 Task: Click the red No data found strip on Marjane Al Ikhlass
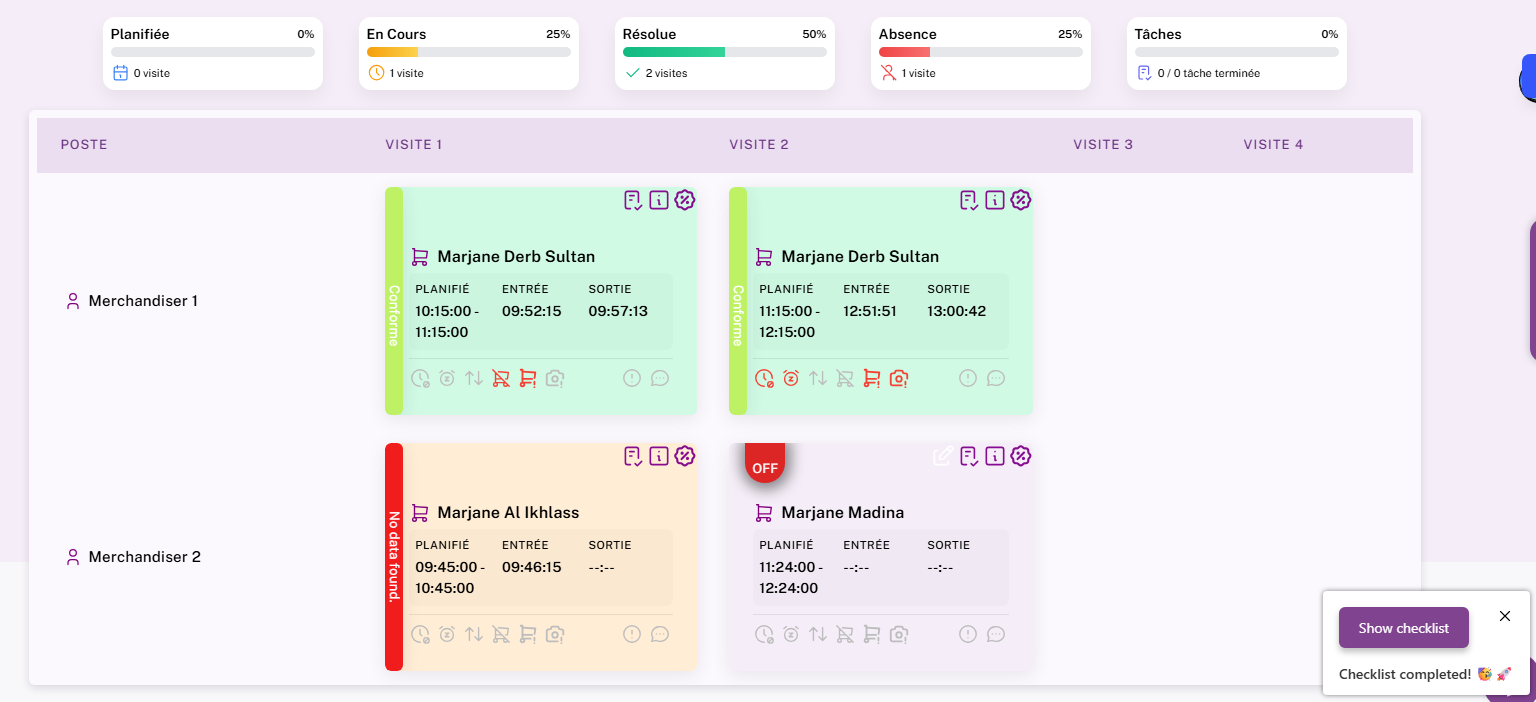coord(393,556)
